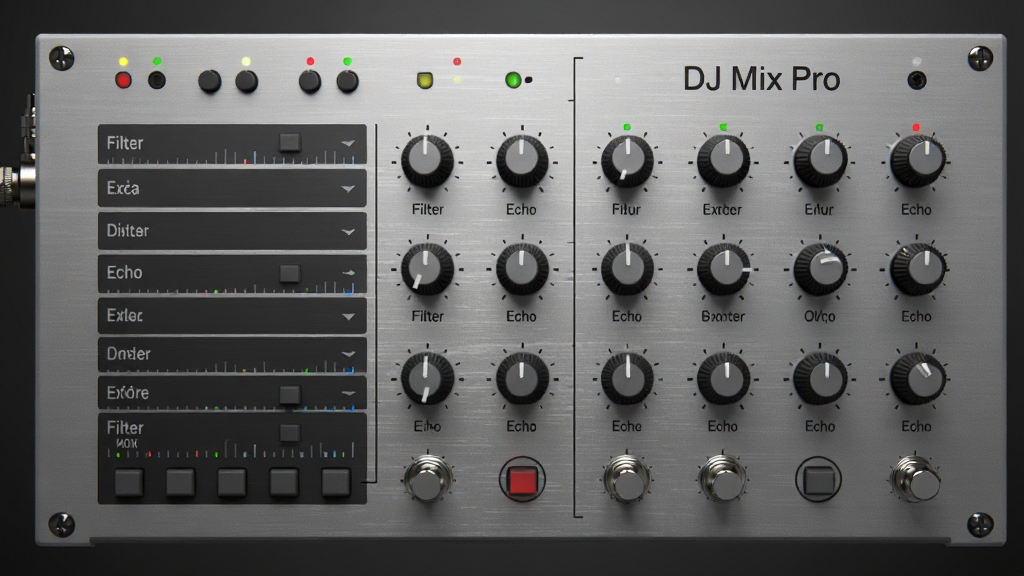1024x576 pixels.
Task: Hit the second of the five square pads
Action: (x=180, y=483)
